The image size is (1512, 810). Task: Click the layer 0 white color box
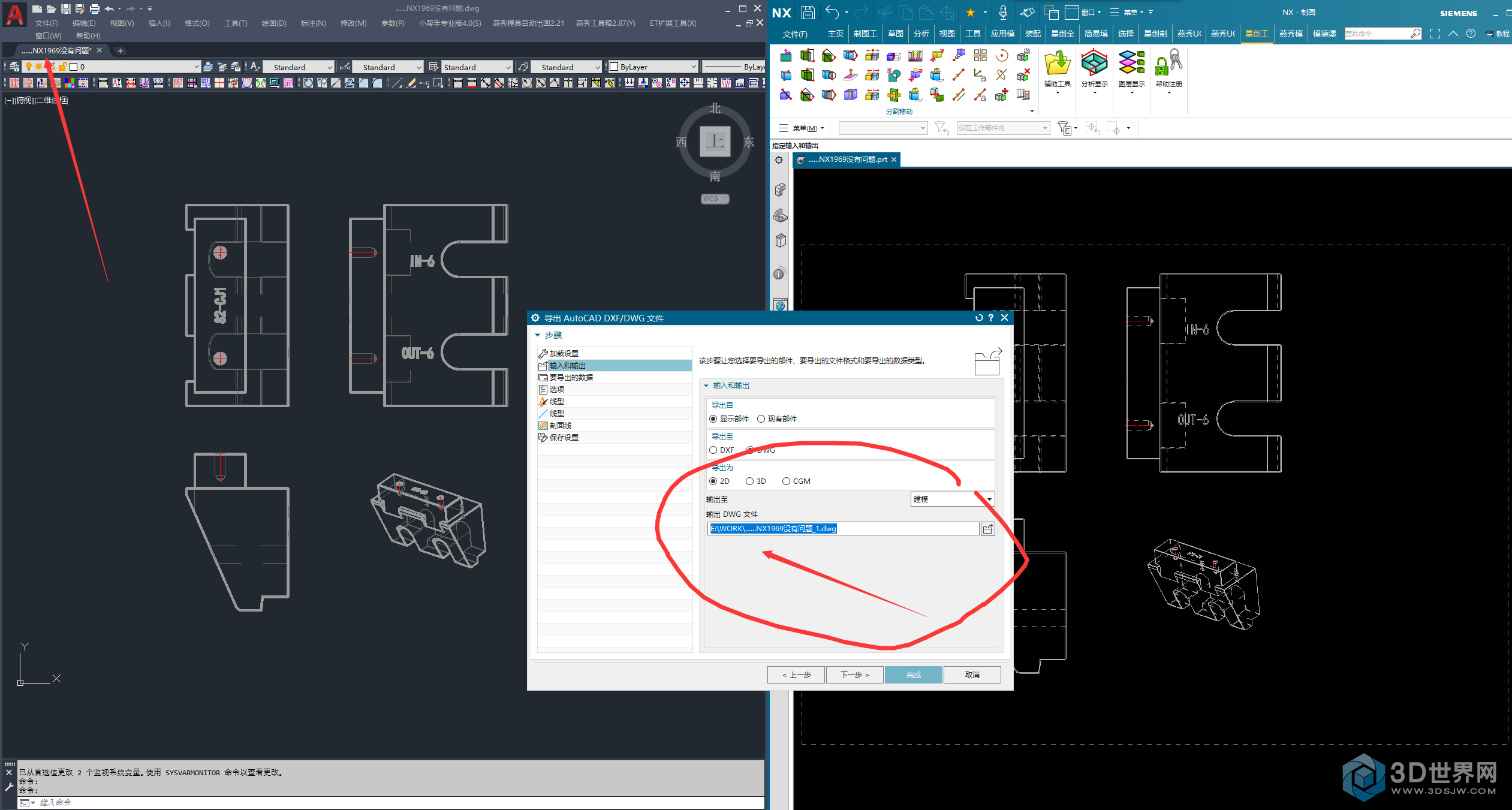[74, 67]
